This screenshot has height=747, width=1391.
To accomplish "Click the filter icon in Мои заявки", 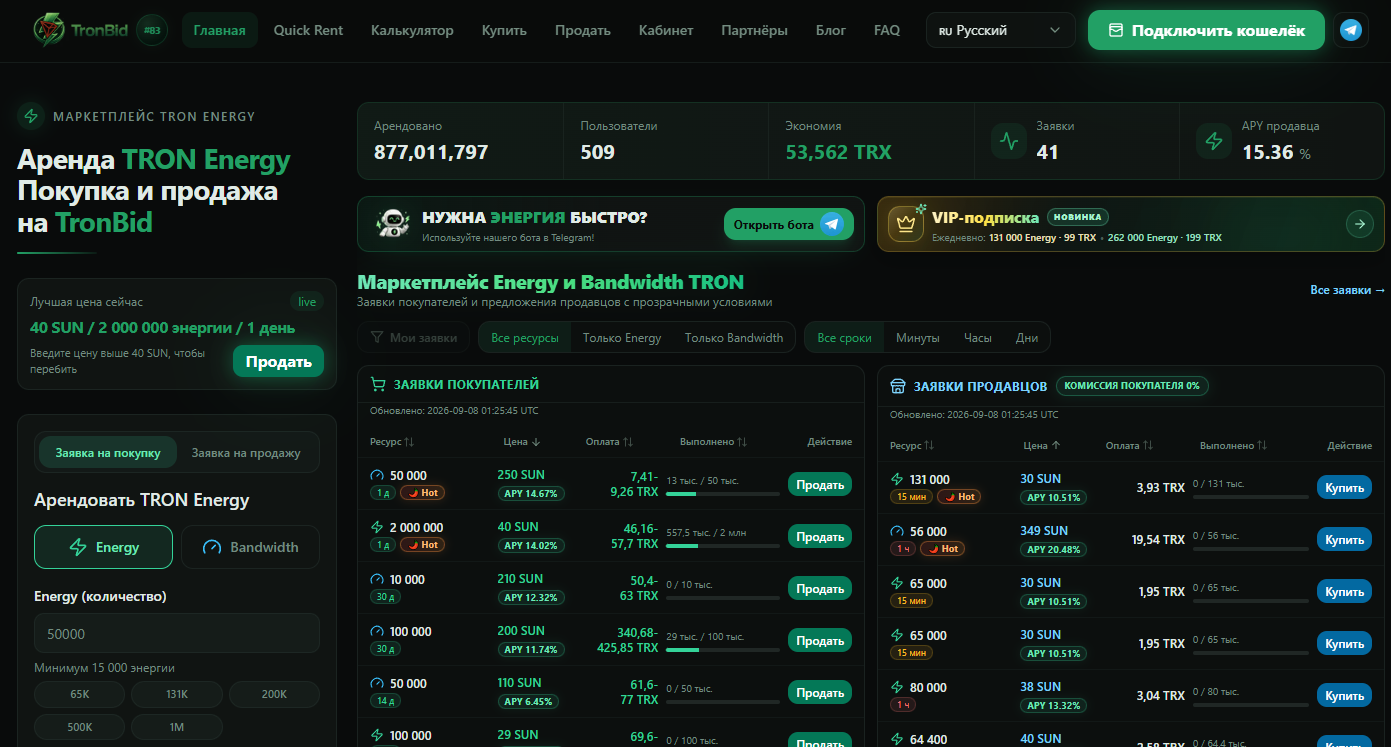I will (377, 337).
